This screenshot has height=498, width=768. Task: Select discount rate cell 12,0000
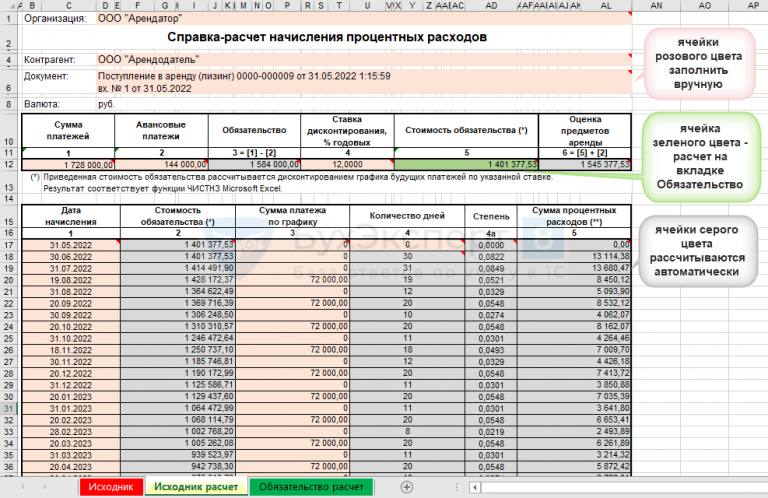click(347, 165)
